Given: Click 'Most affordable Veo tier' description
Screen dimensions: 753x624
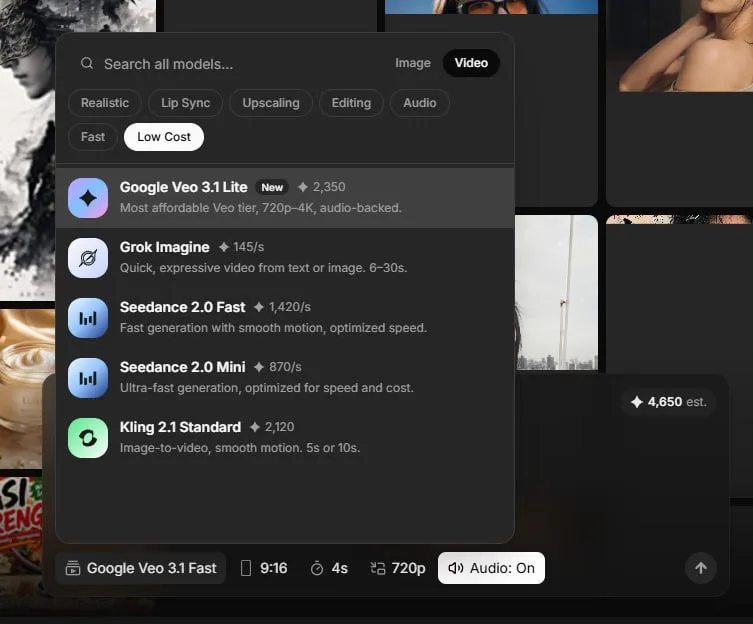Looking at the screenshot, I should (261, 208).
